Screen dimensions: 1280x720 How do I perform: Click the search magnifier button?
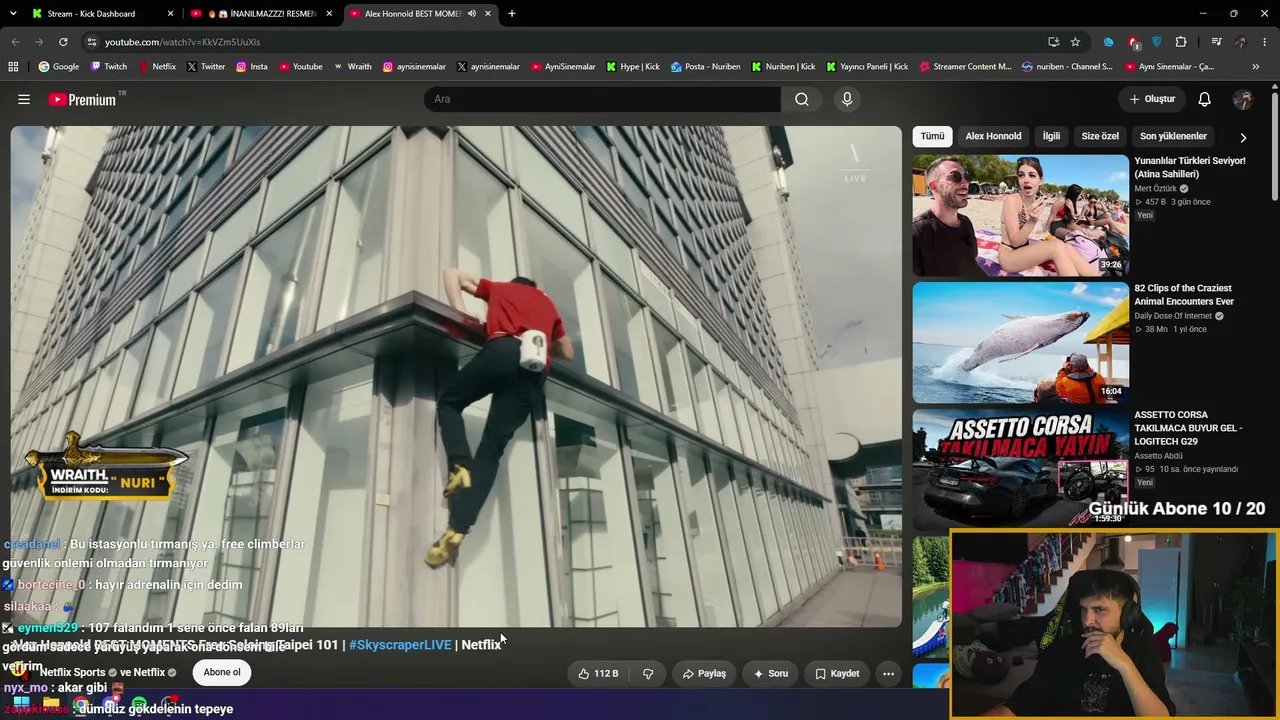tap(802, 99)
